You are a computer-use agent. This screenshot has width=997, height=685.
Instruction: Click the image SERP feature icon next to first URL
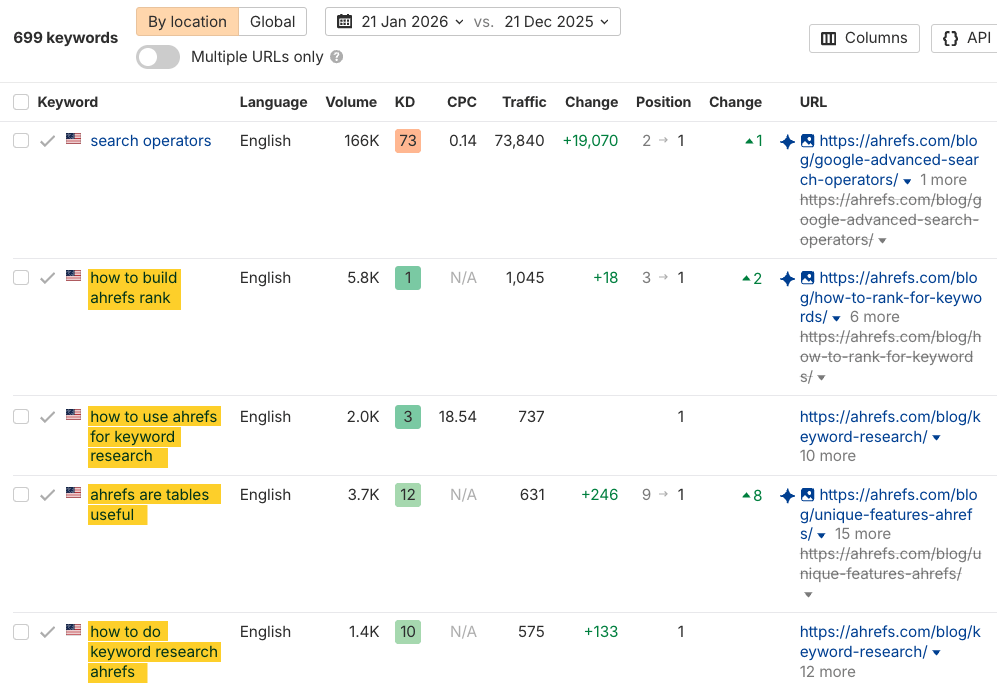pos(809,141)
